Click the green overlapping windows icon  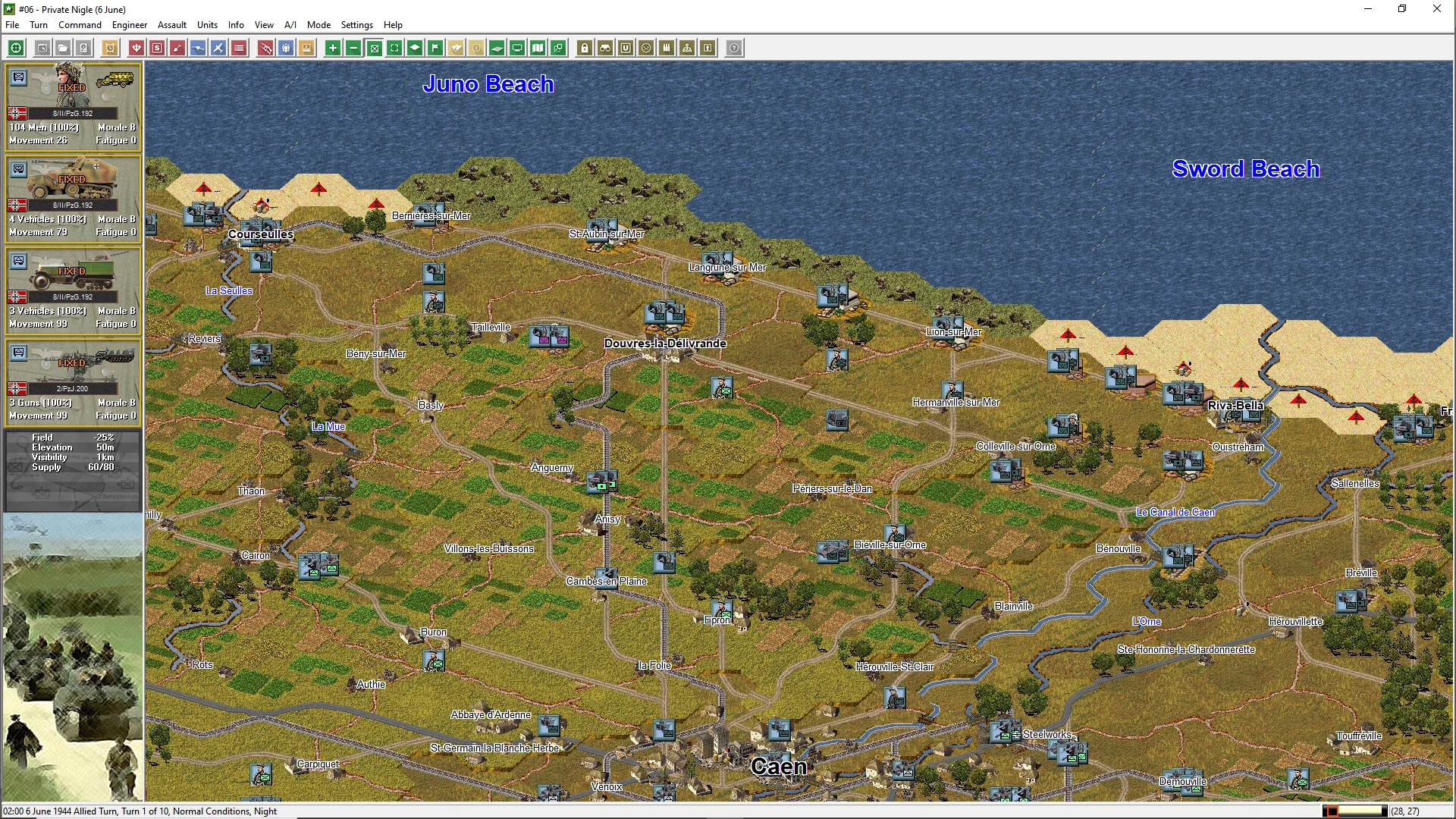(558, 48)
